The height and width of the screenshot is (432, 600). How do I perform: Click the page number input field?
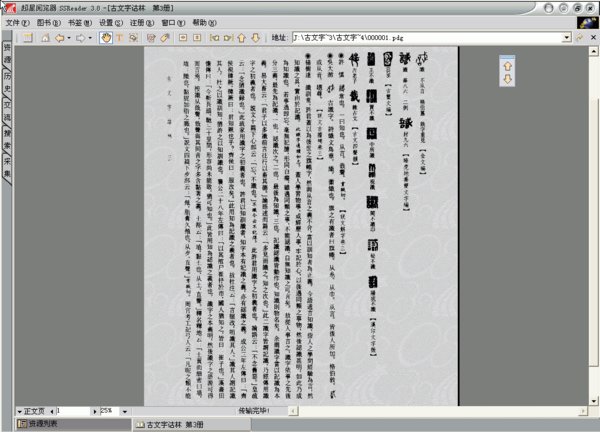[75, 411]
